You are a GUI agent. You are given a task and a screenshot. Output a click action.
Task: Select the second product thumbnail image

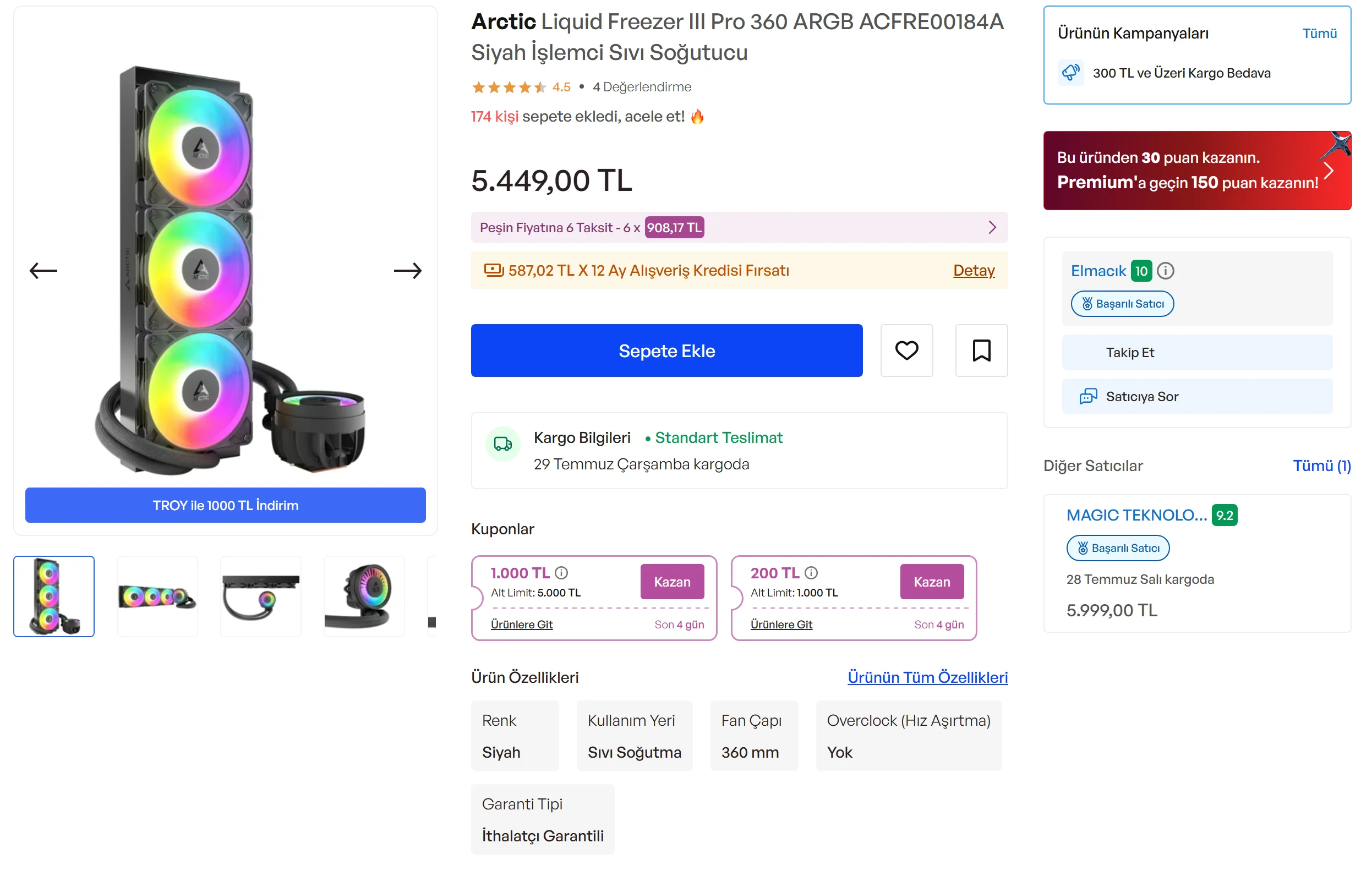[157, 596]
